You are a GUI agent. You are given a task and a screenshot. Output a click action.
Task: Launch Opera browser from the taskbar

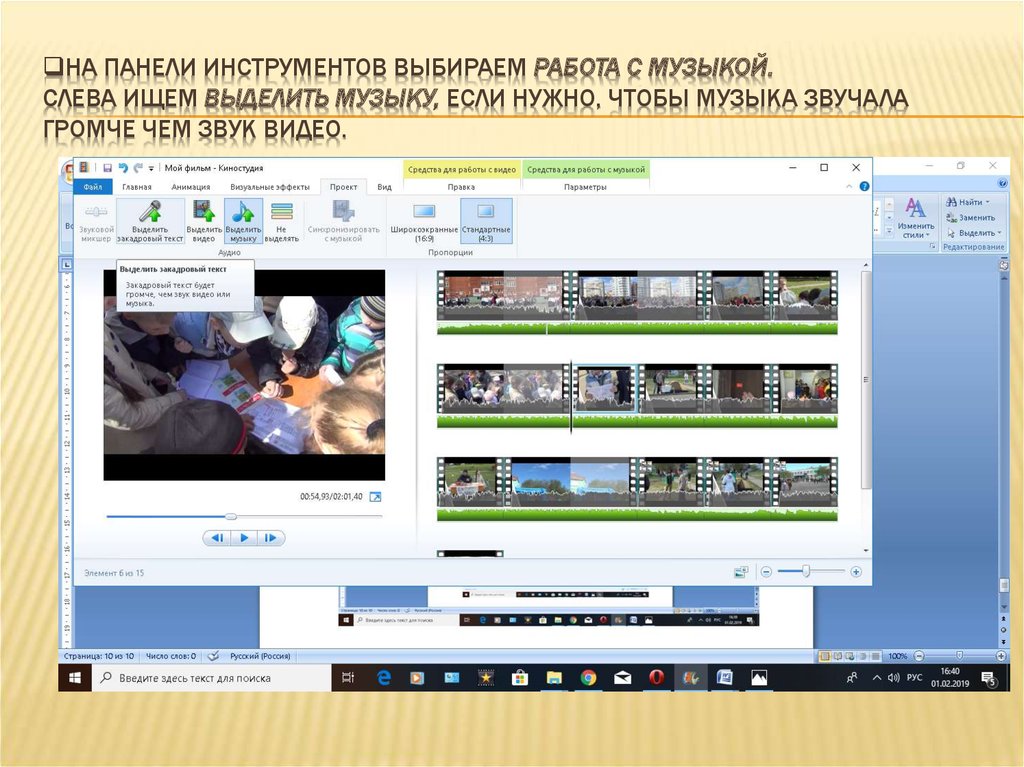click(x=656, y=678)
